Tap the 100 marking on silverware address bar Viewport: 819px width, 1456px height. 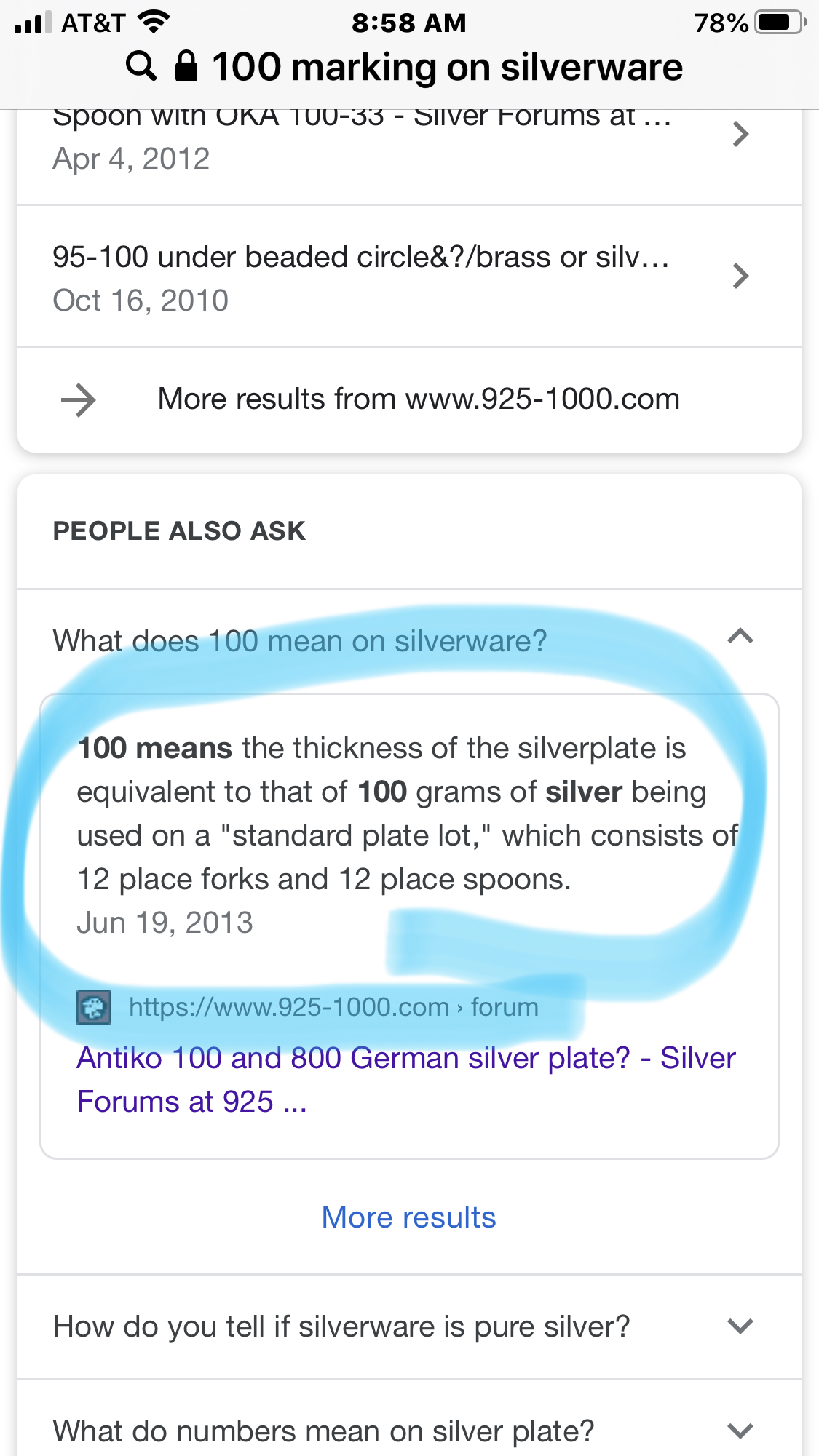click(x=447, y=67)
